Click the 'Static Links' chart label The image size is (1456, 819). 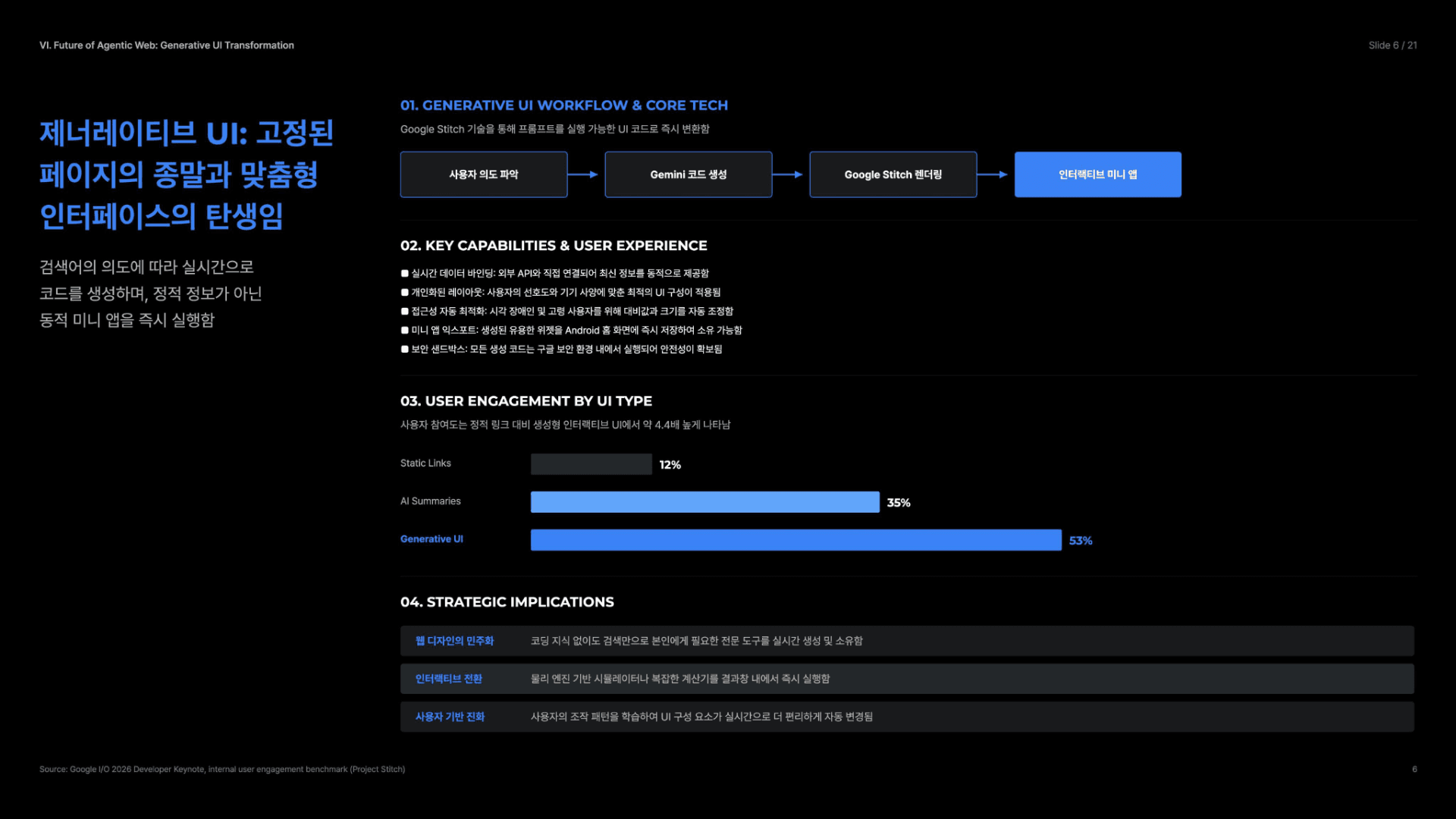click(x=425, y=463)
